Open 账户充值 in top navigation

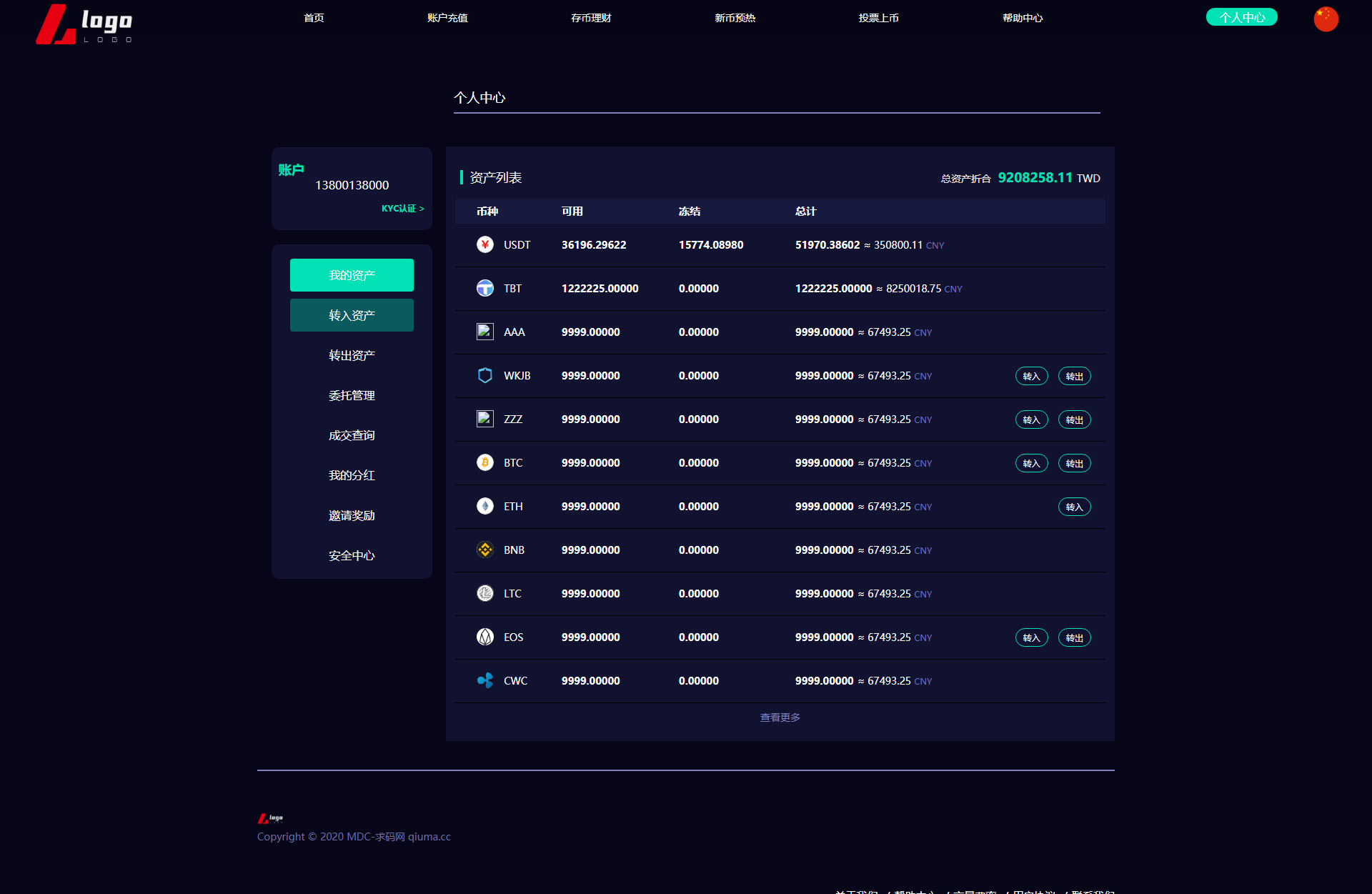click(x=447, y=18)
